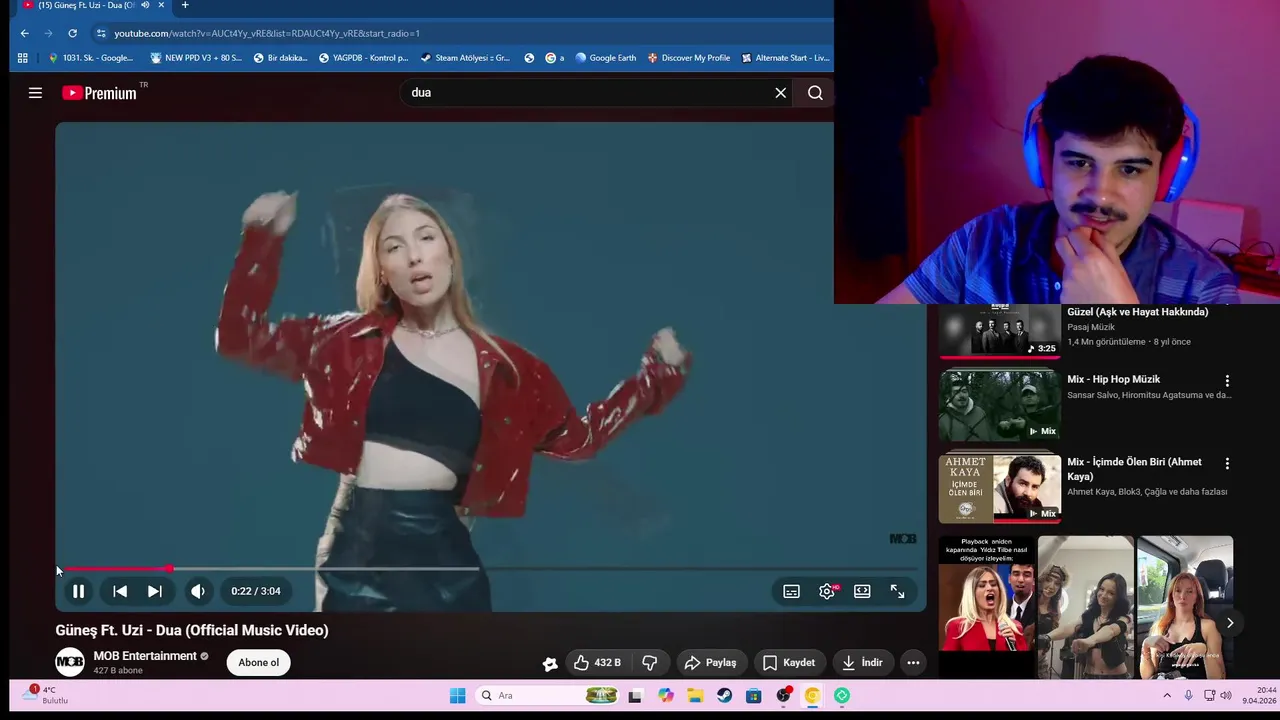The width and height of the screenshot is (1280, 720).
Task: Download video with İndir button
Action: pos(862,662)
